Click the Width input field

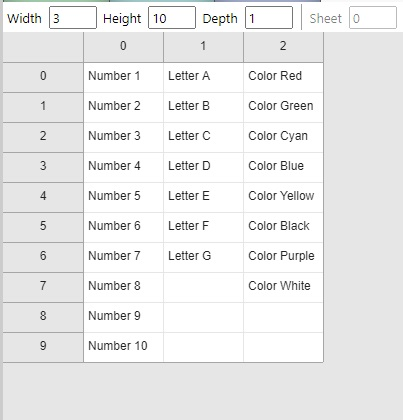pyautogui.click(x=73, y=18)
